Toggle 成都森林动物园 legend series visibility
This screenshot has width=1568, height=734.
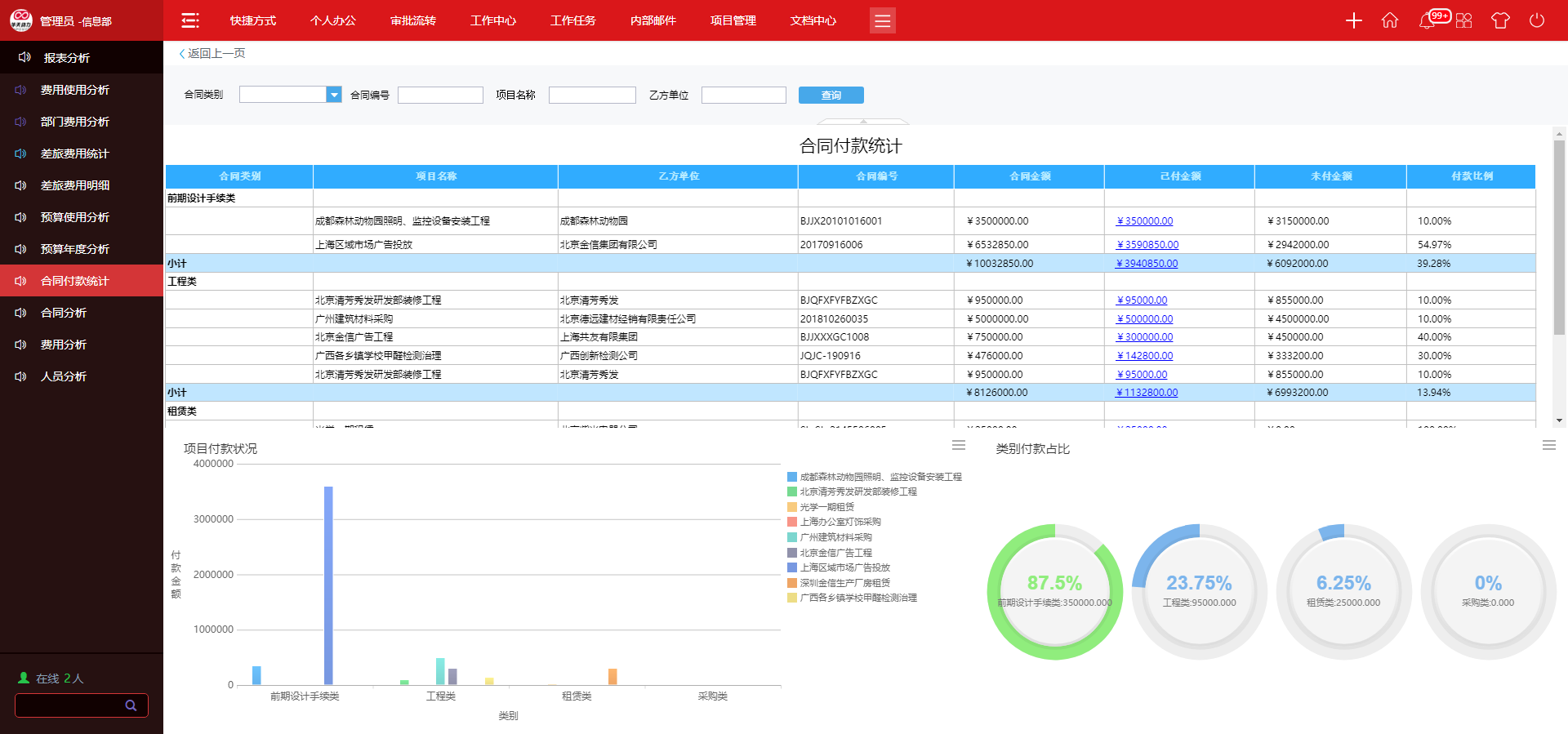[x=880, y=477]
